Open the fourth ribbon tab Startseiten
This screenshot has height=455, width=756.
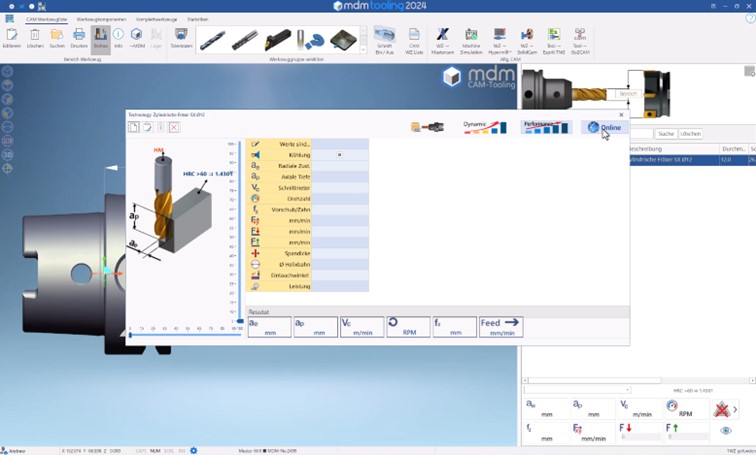pyautogui.click(x=198, y=19)
